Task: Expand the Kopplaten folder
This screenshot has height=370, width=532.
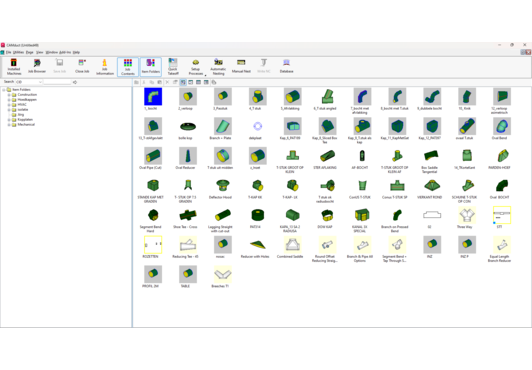Action: pos(9,119)
